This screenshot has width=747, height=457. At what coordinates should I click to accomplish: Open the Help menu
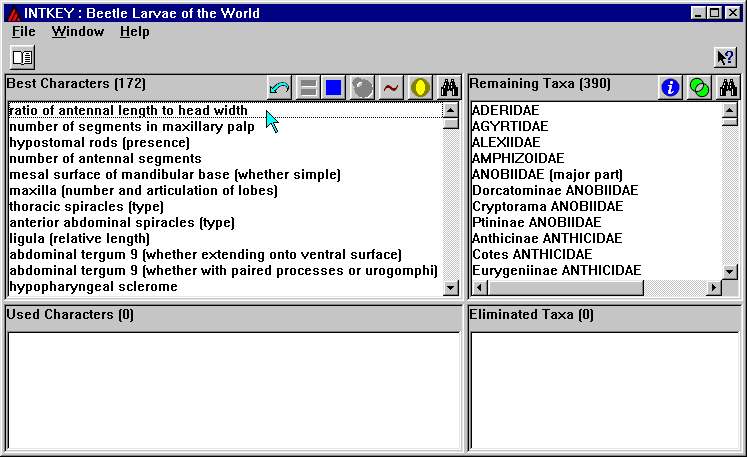134,32
